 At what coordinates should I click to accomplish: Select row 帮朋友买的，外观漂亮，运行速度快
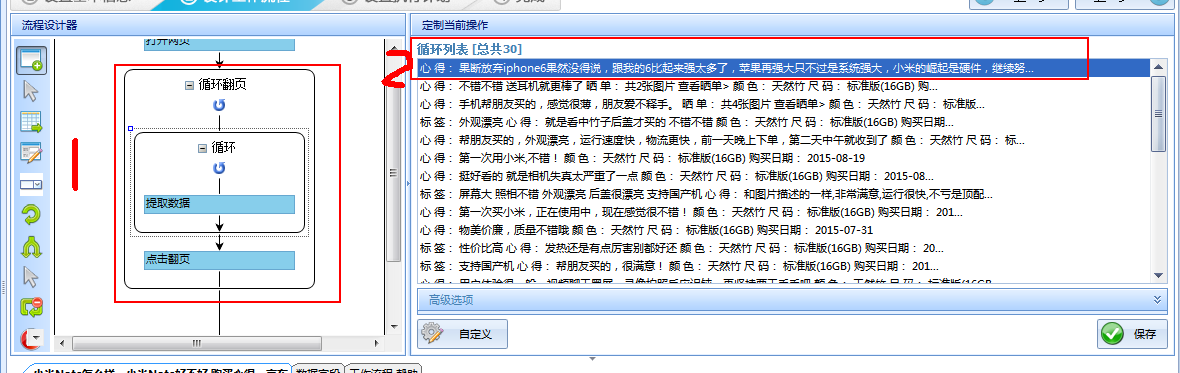[783, 140]
